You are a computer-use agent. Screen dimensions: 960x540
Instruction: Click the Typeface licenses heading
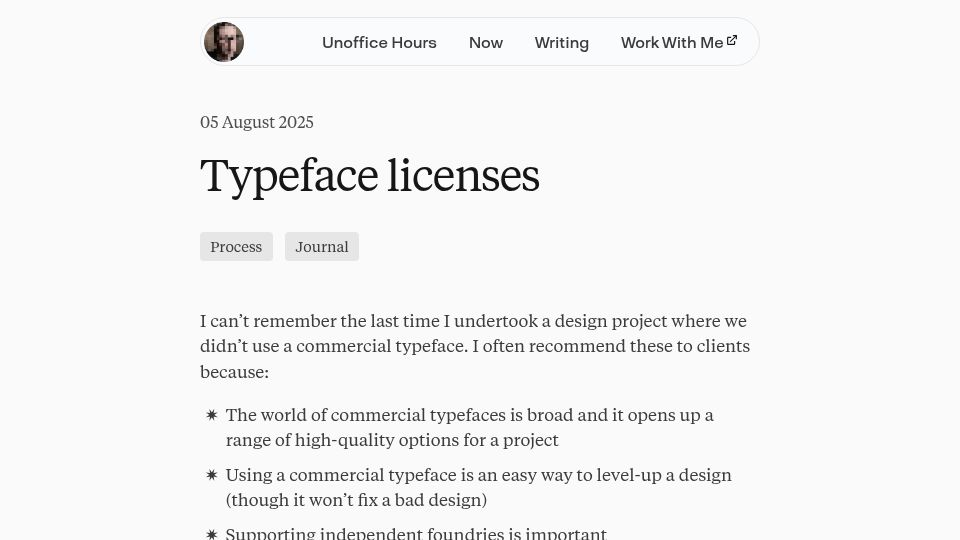[370, 176]
